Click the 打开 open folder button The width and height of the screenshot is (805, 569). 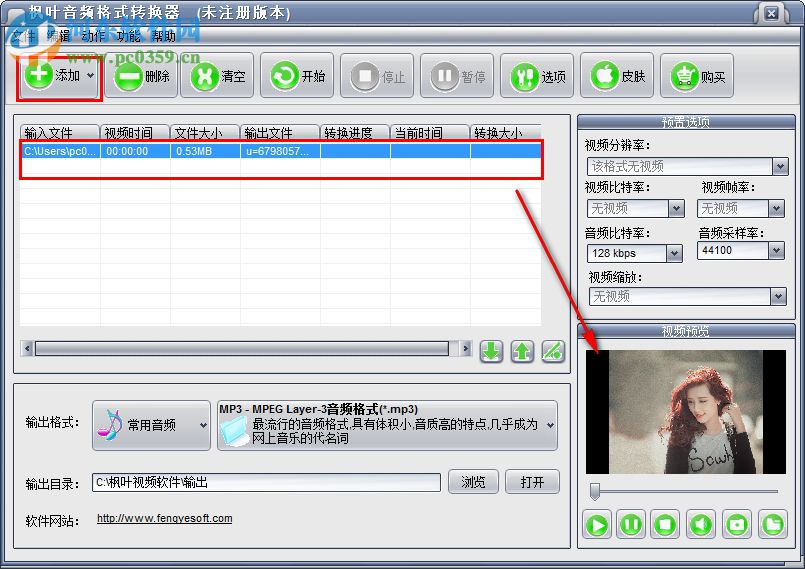[532, 482]
